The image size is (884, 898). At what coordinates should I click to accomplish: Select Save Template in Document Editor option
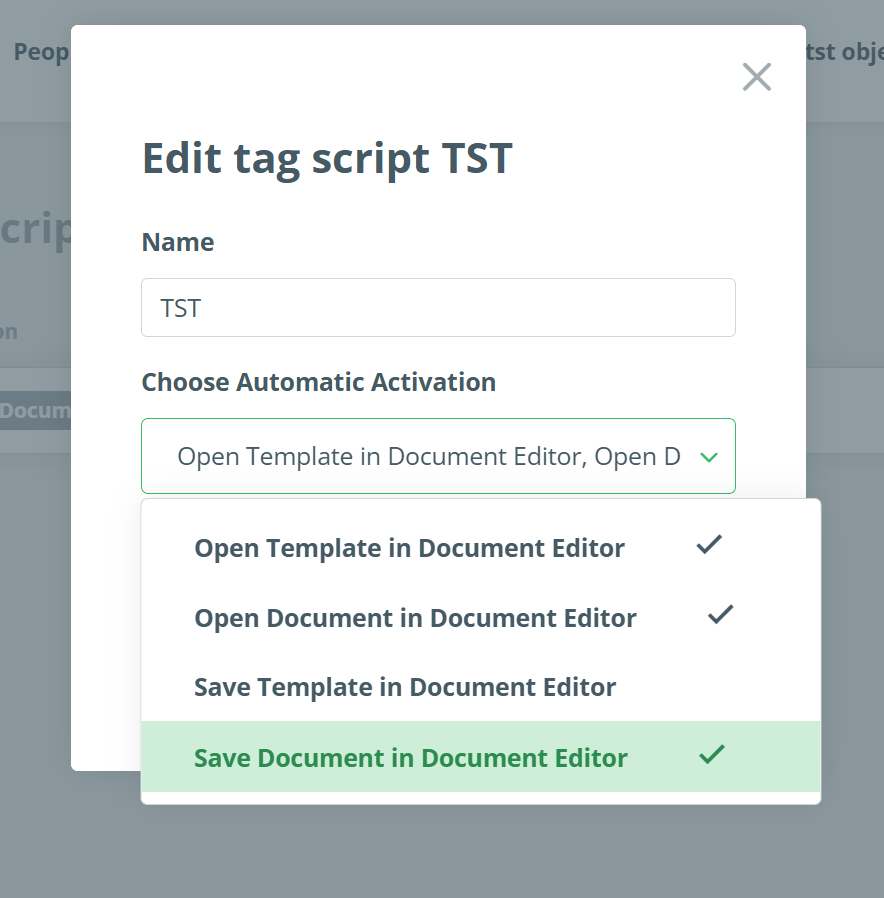405,687
